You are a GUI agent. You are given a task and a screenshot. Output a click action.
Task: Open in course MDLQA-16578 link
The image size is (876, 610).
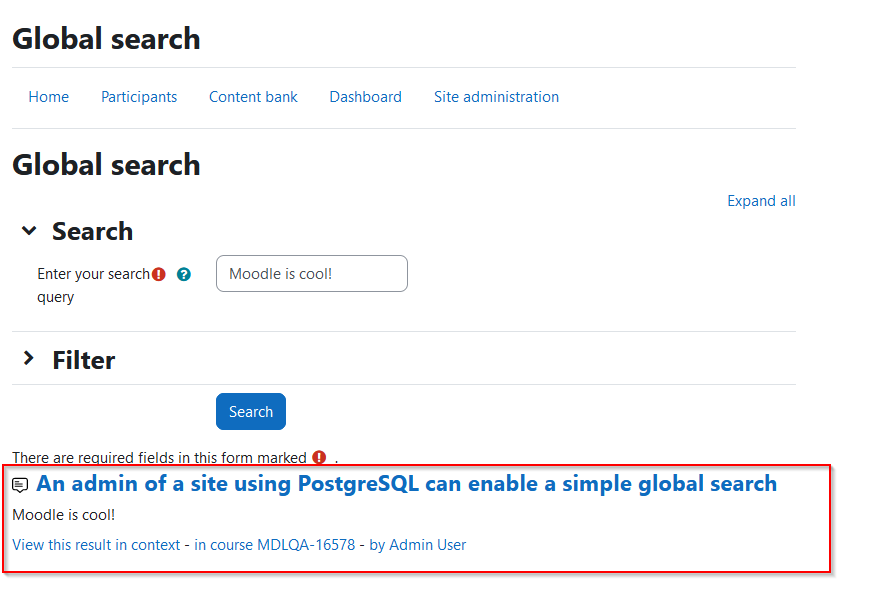274,545
